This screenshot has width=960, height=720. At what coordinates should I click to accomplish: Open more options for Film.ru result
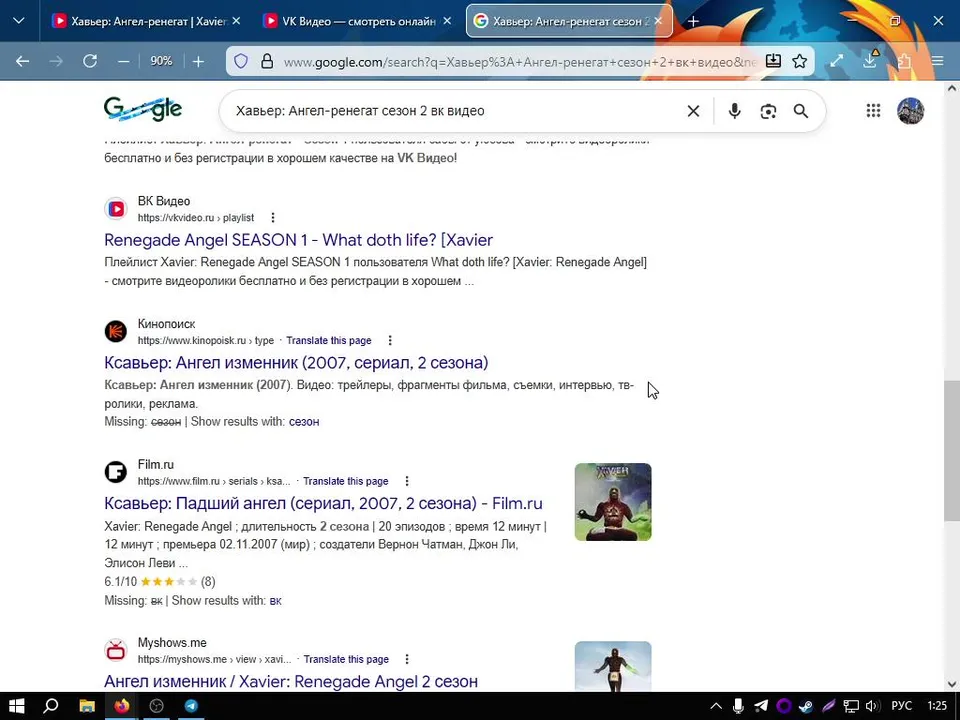click(x=407, y=481)
